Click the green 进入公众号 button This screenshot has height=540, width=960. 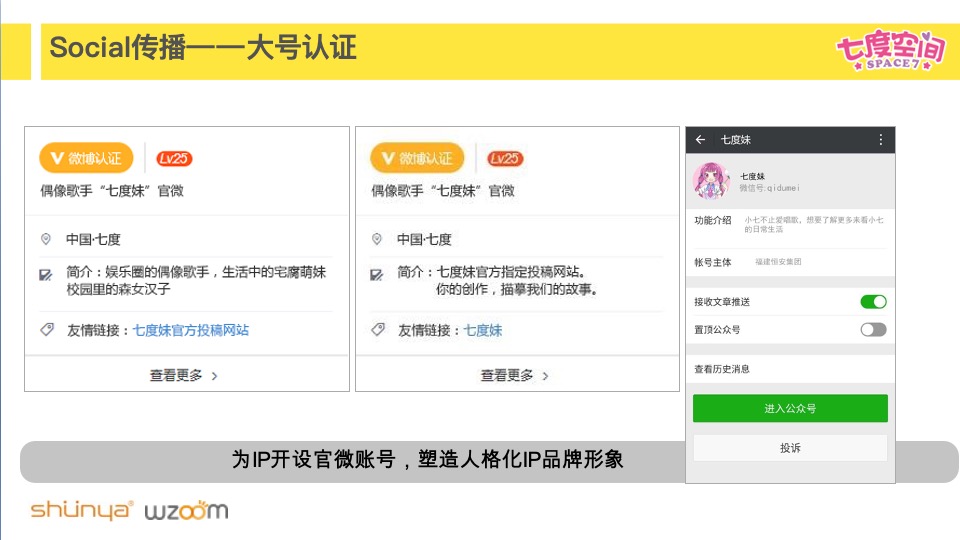[x=790, y=408]
